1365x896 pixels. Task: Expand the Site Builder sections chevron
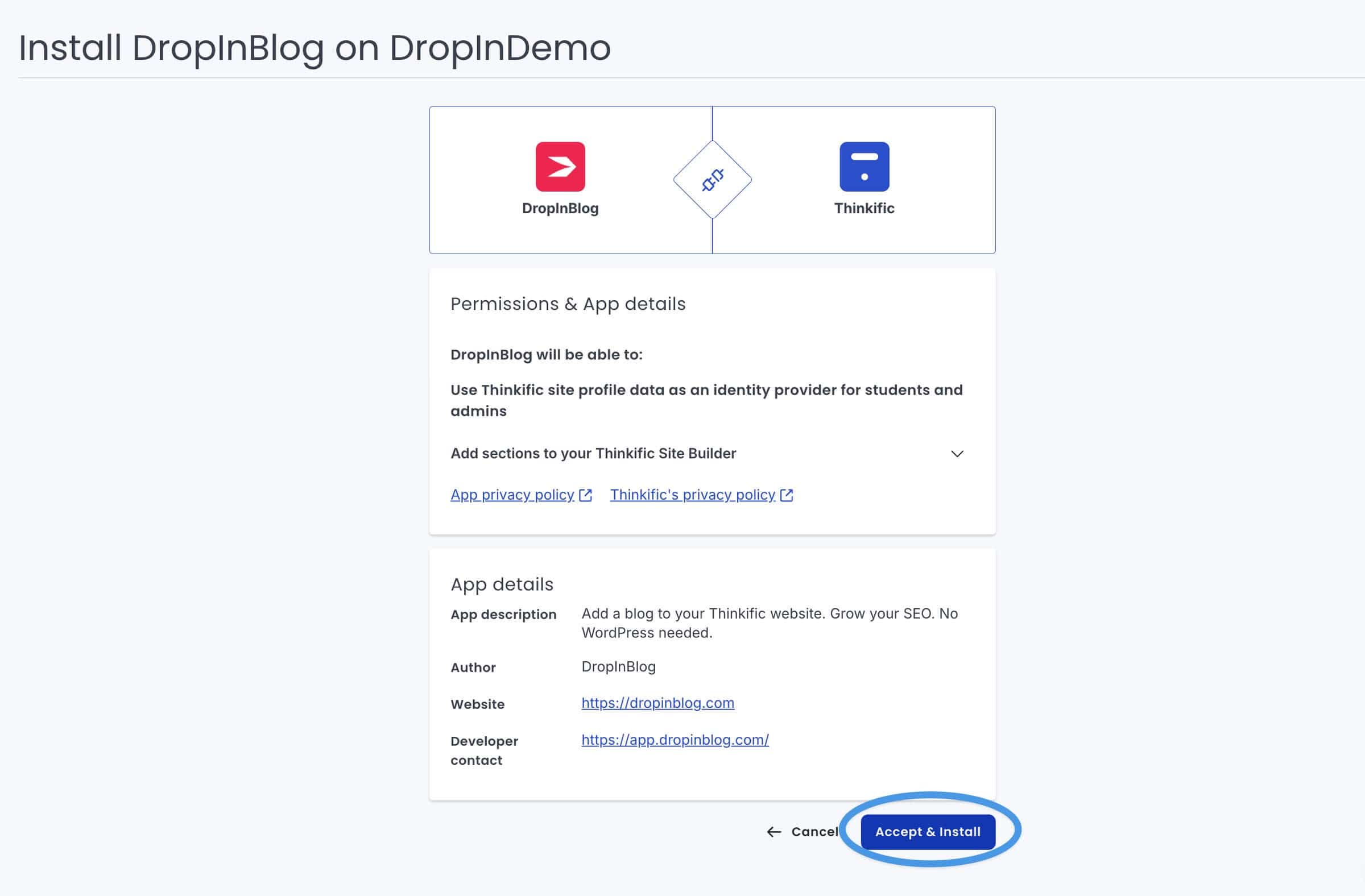tap(957, 454)
